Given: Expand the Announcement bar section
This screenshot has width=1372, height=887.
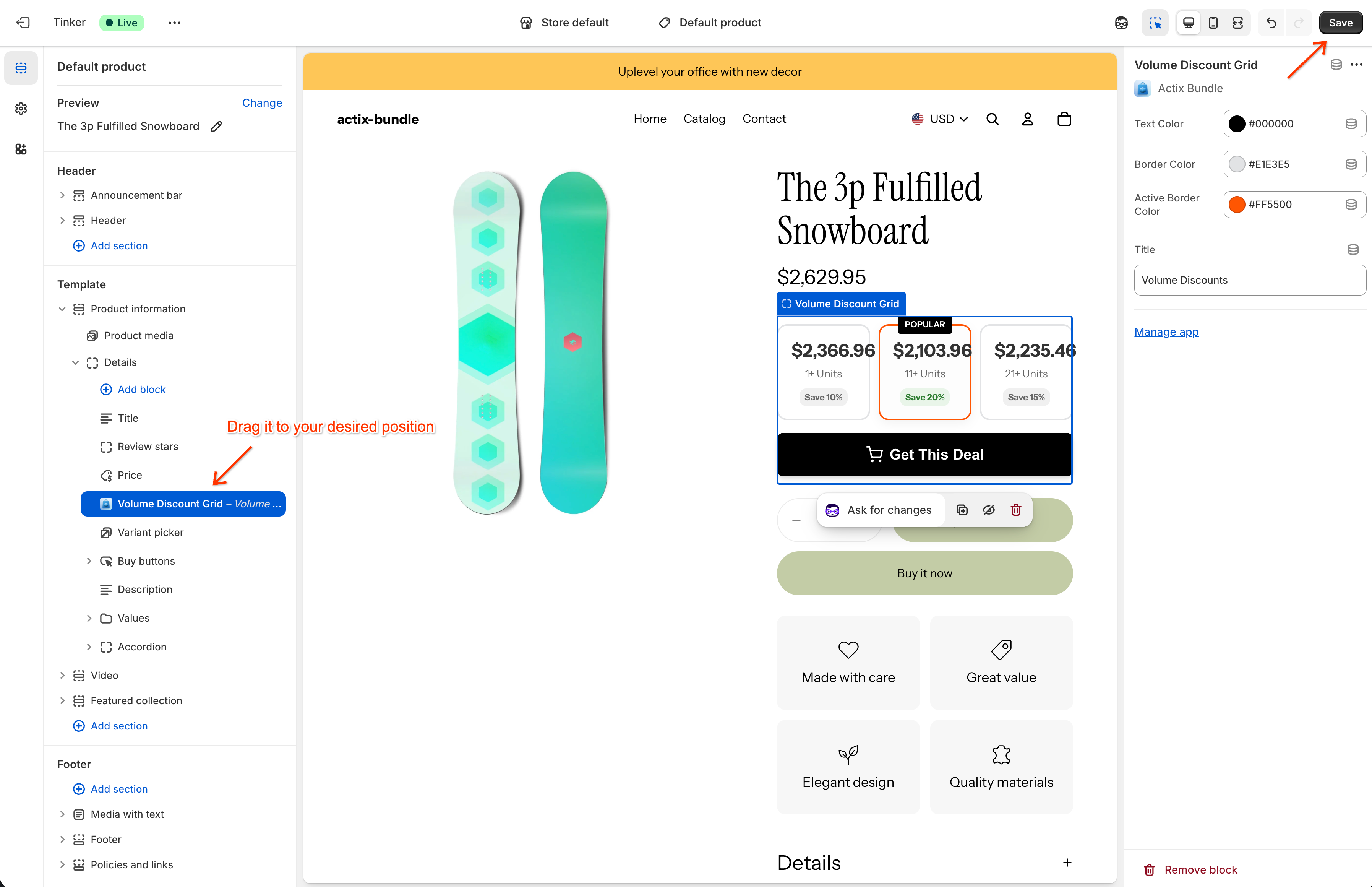Looking at the screenshot, I should click(62, 195).
